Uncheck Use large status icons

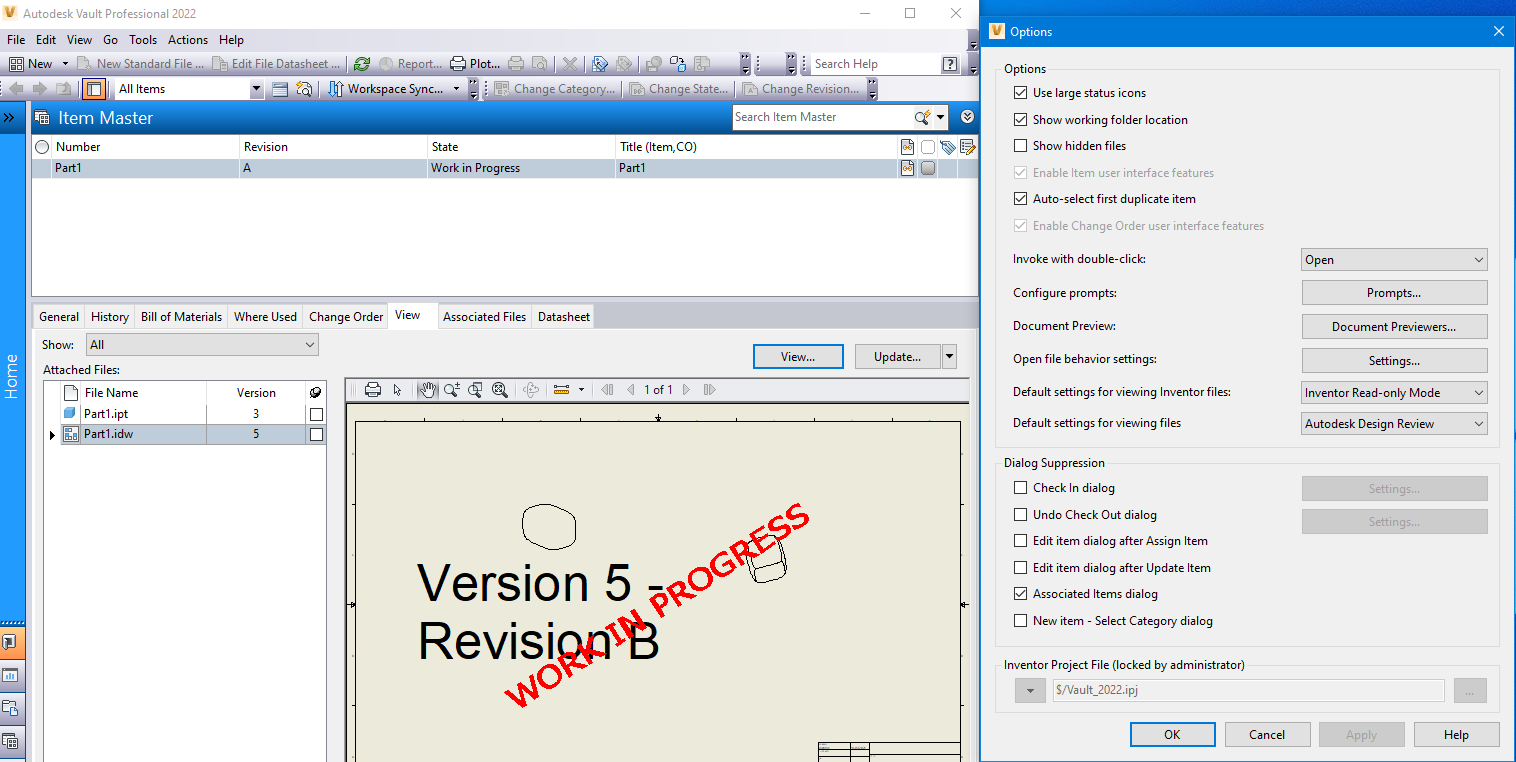(x=1021, y=93)
